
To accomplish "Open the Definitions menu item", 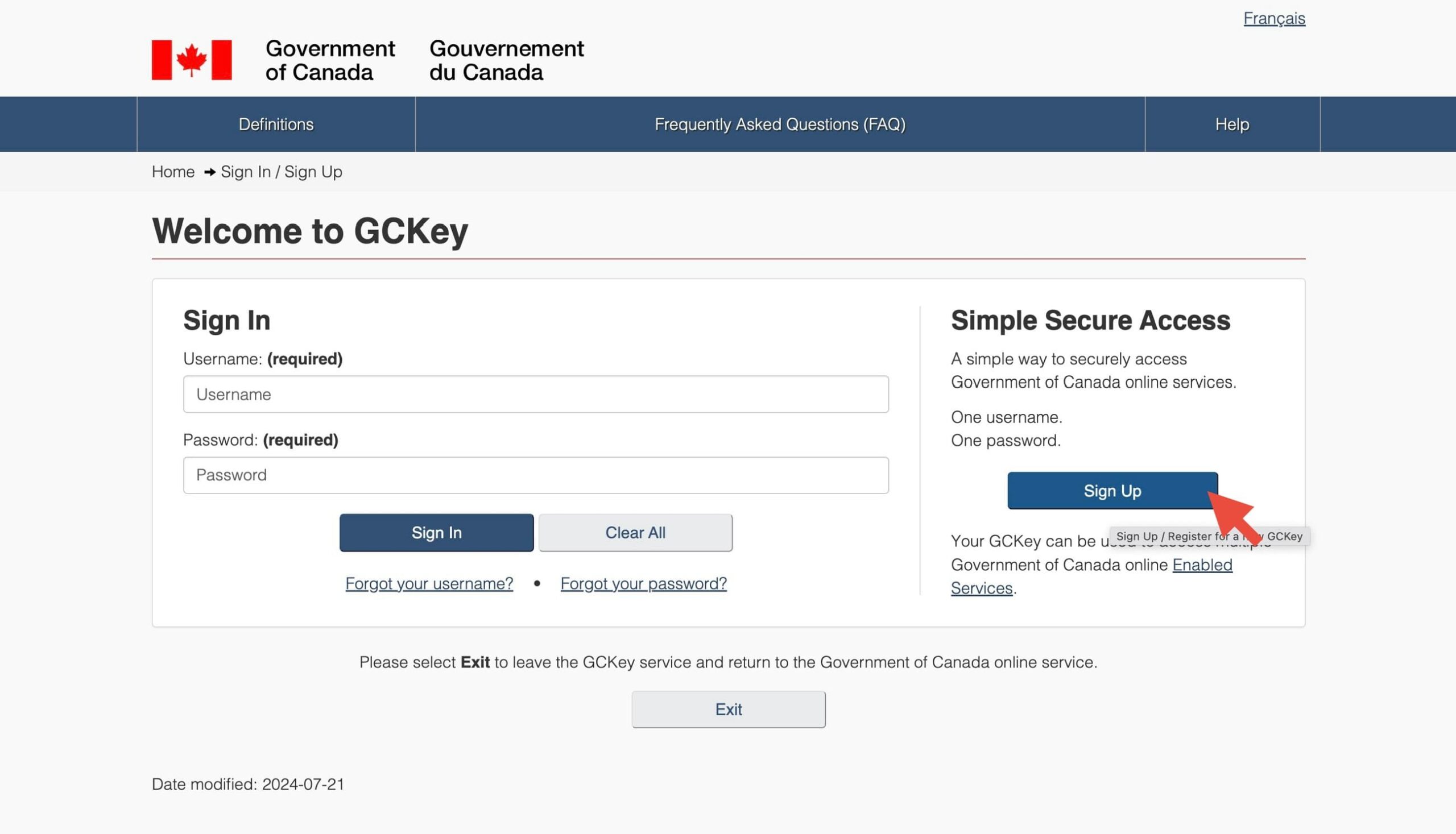I will click(x=276, y=125).
